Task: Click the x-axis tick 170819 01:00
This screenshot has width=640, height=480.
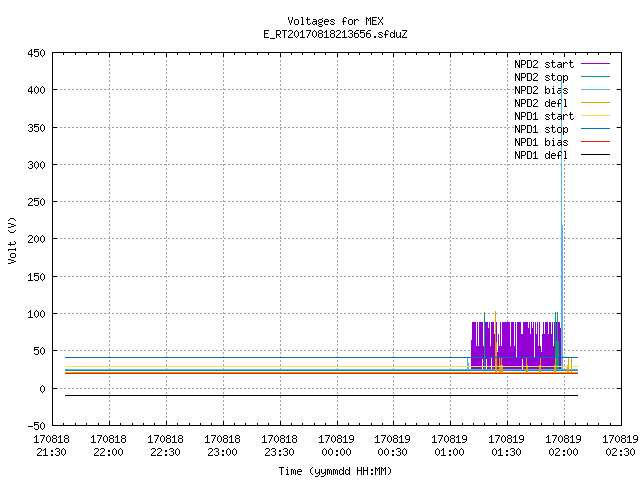Action: (449, 446)
